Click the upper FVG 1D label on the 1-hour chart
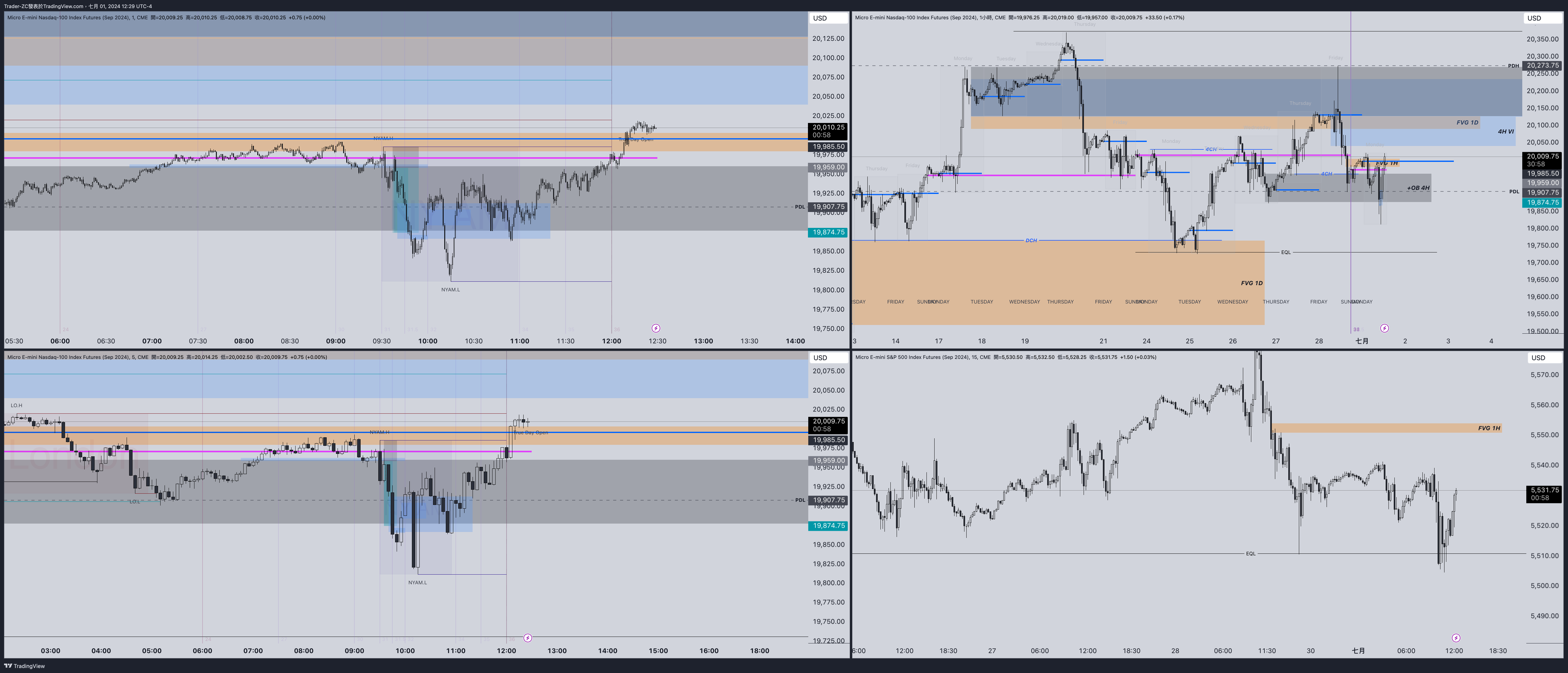 [x=1467, y=122]
